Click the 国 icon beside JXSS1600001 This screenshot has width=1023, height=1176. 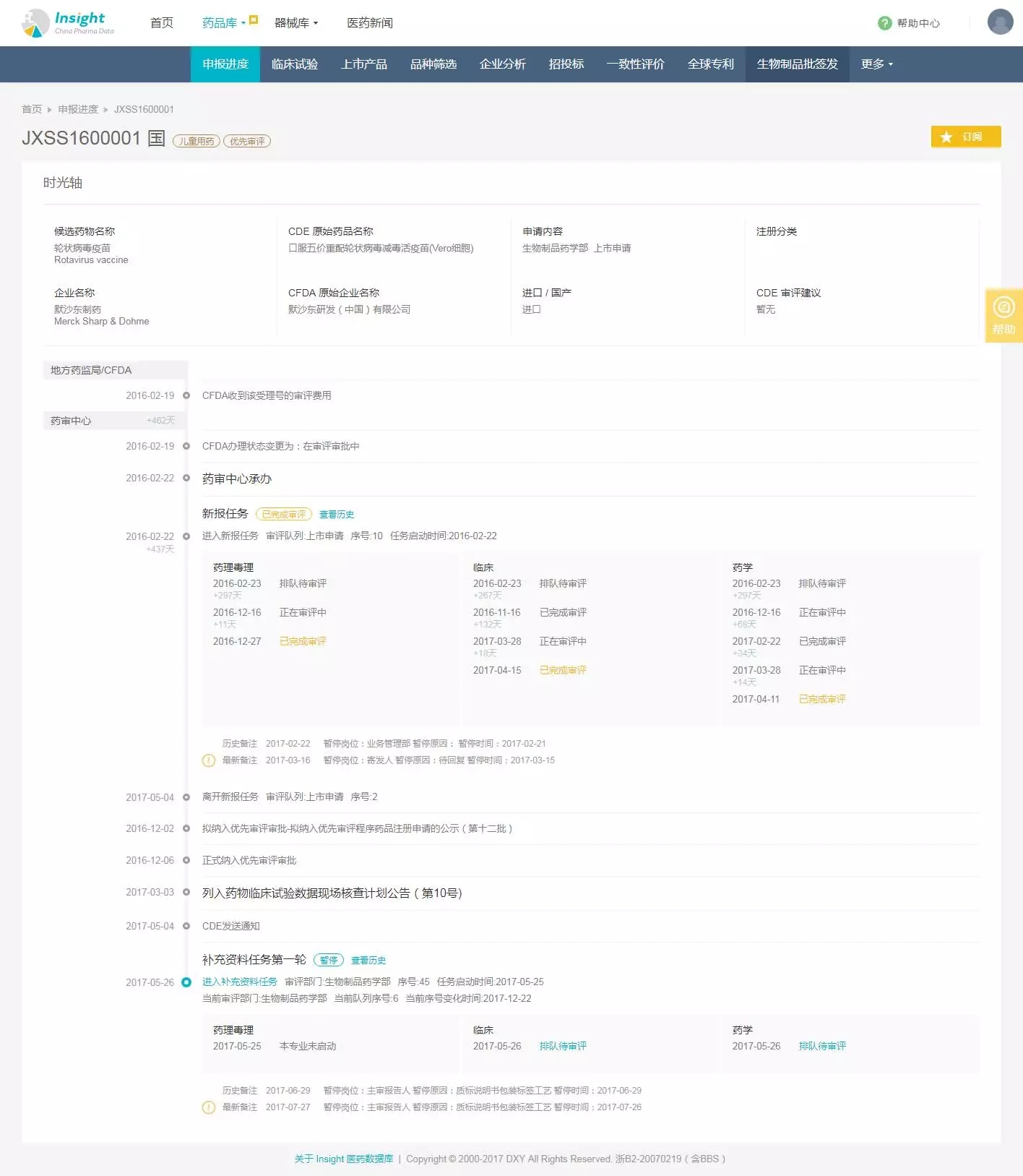click(x=157, y=138)
